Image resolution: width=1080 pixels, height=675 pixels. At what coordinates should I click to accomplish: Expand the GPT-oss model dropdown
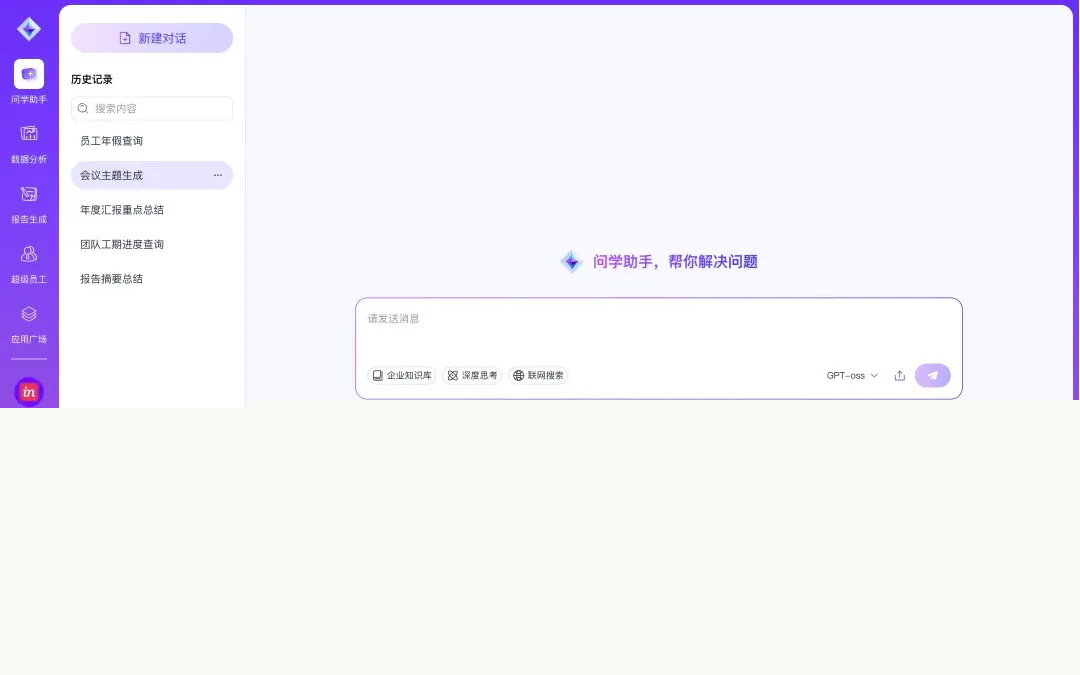pos(852,375)
